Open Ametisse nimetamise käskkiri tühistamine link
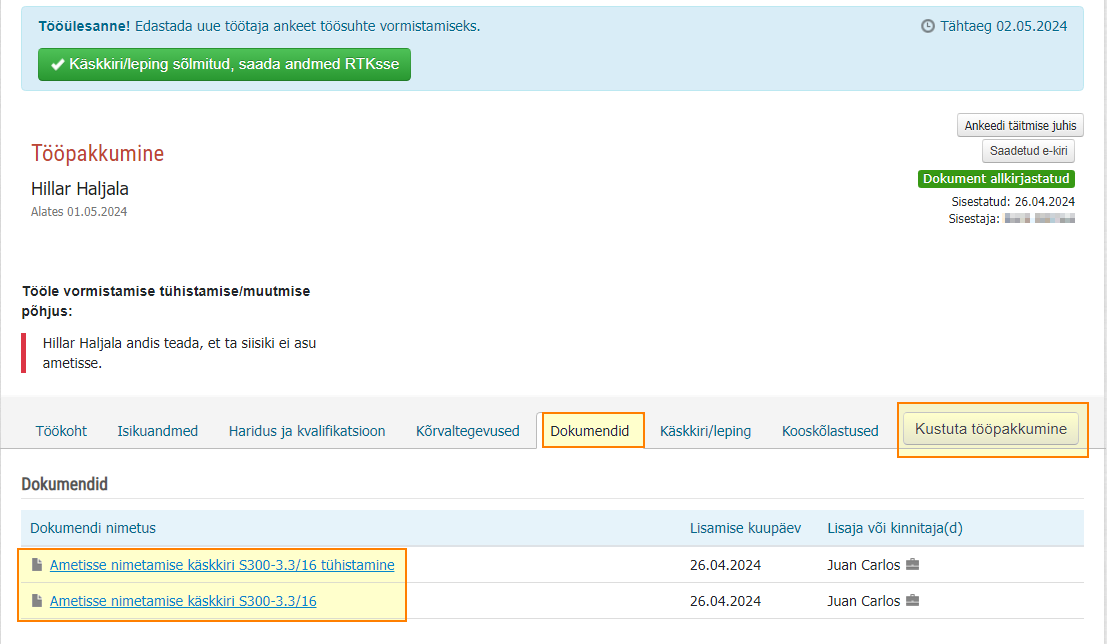1107x644 pixels. pos(222,565)
